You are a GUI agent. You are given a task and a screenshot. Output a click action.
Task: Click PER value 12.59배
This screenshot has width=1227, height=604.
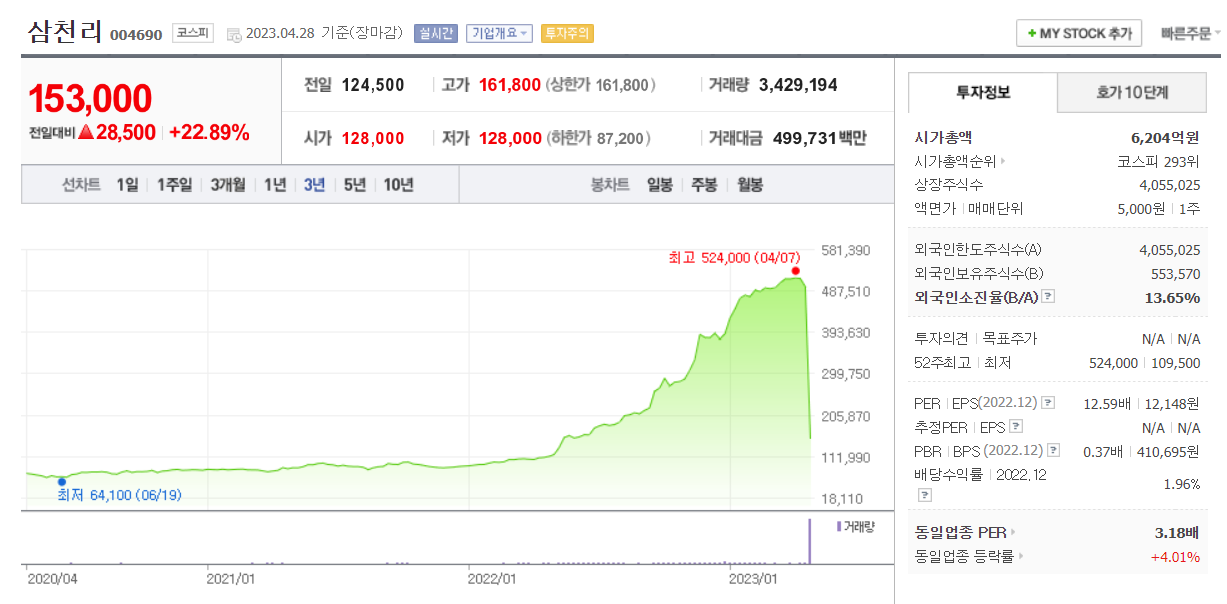coord(1107,403)
